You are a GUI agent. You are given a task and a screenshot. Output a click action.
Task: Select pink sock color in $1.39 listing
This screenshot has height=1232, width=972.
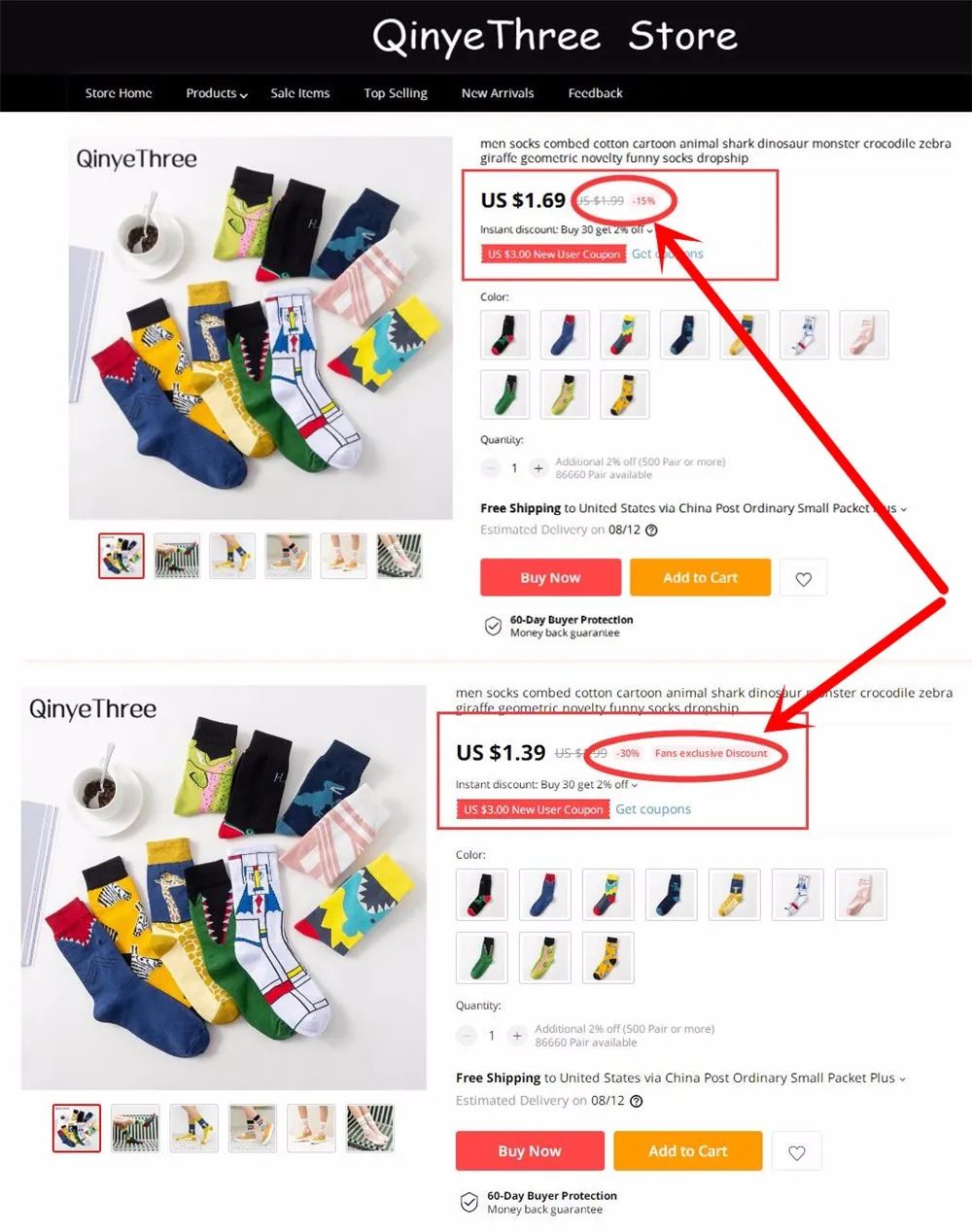861,895
